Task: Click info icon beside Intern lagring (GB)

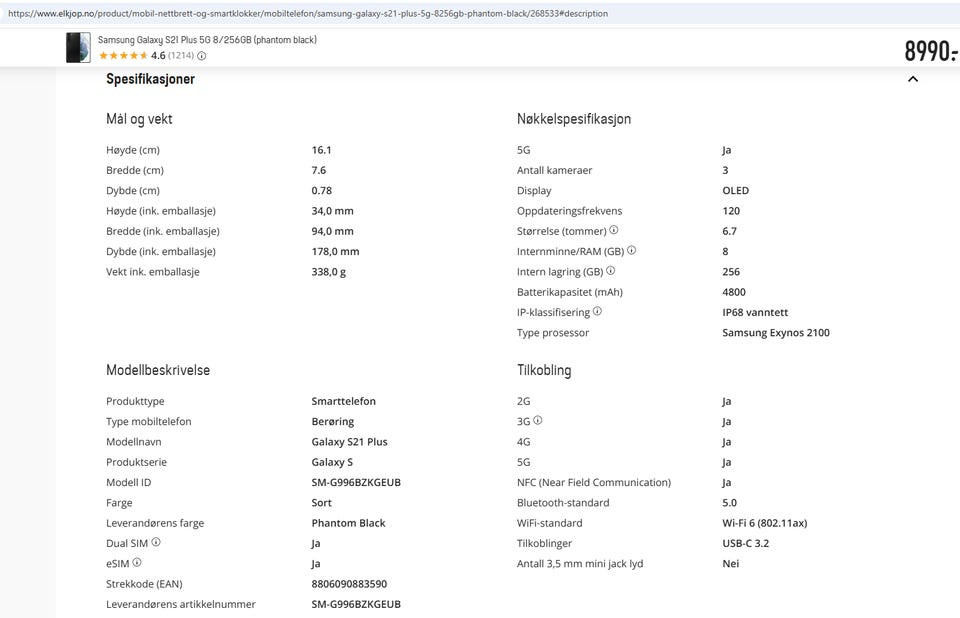Action: (x=610, y=270)
